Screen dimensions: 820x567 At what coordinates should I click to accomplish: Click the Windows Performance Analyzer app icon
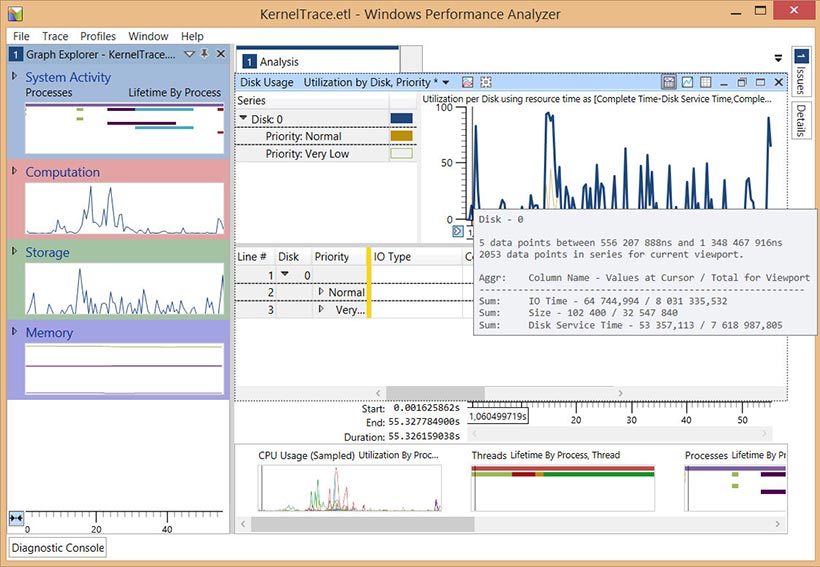[x=16, y=14]
